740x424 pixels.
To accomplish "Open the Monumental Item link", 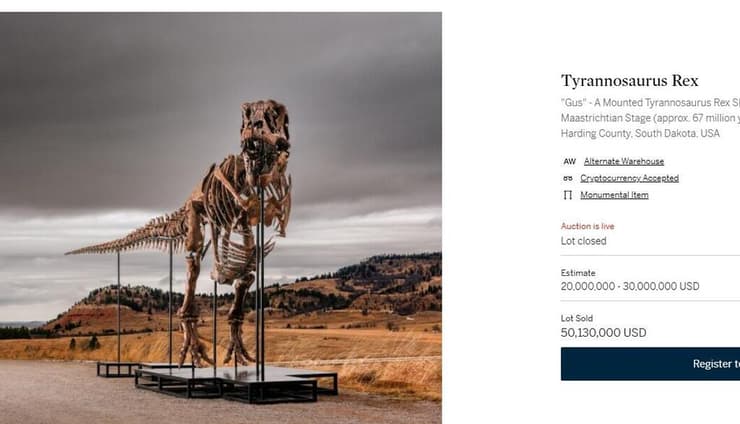I will pyautogui.click(x=614, y=195).
